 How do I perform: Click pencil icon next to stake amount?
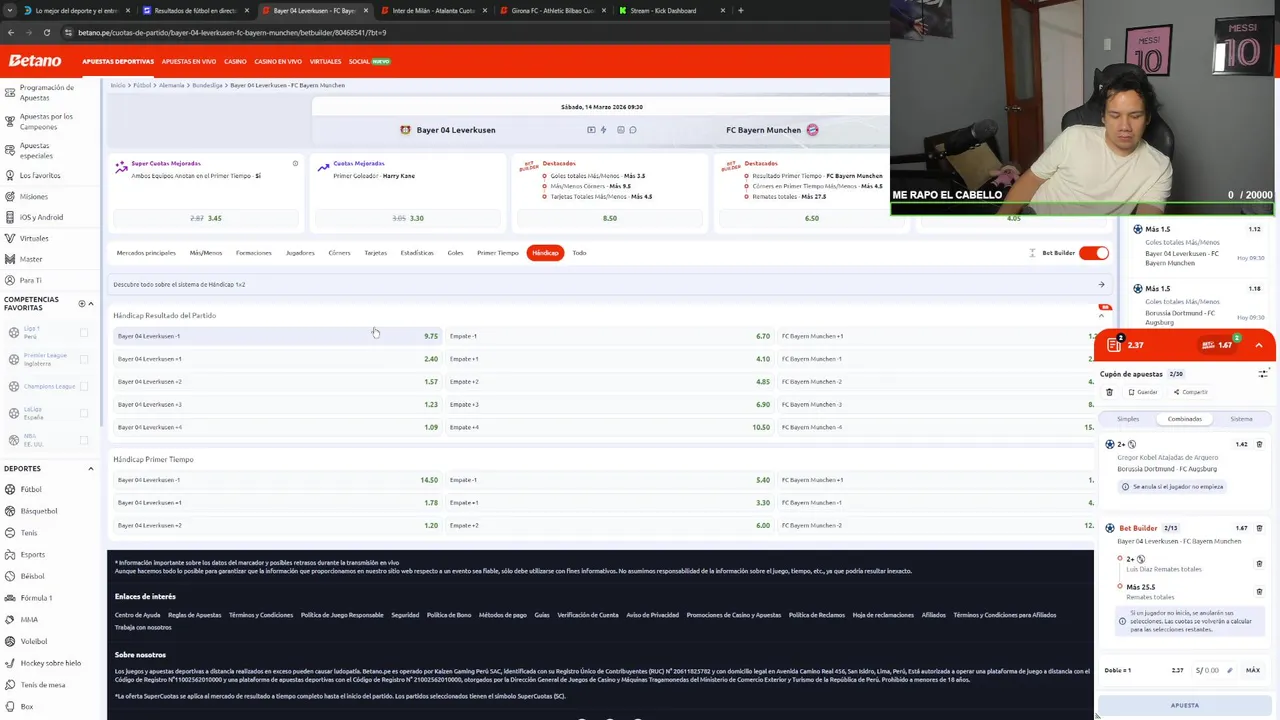coord(1230,670)
